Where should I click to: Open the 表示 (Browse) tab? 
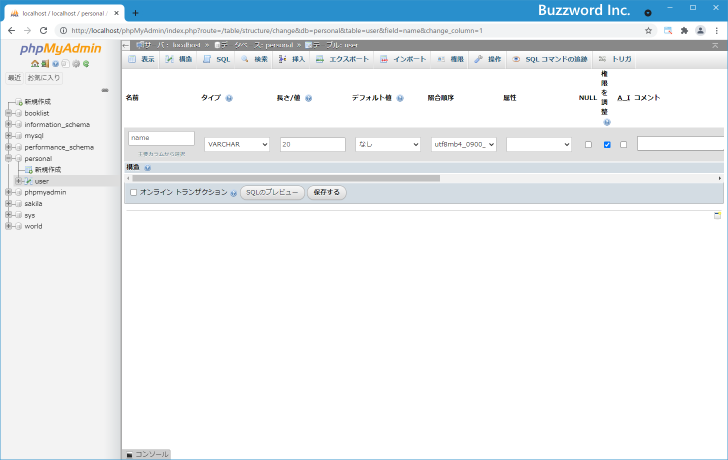[x=142, y=59]
